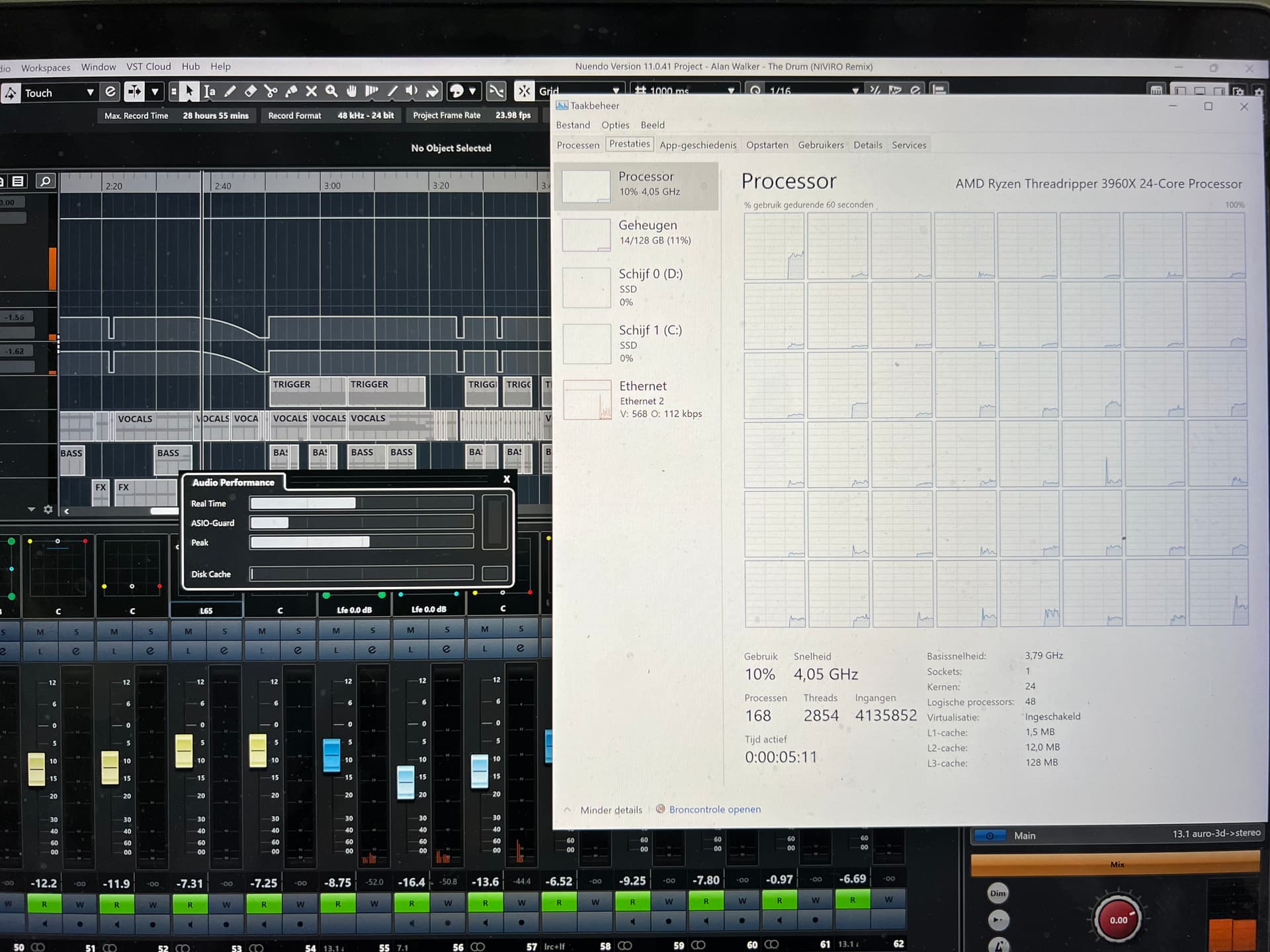This screenshot has width=1270, height=952.
Task: Mute the channel with level -12.2
Action: [x=40, y=631]
